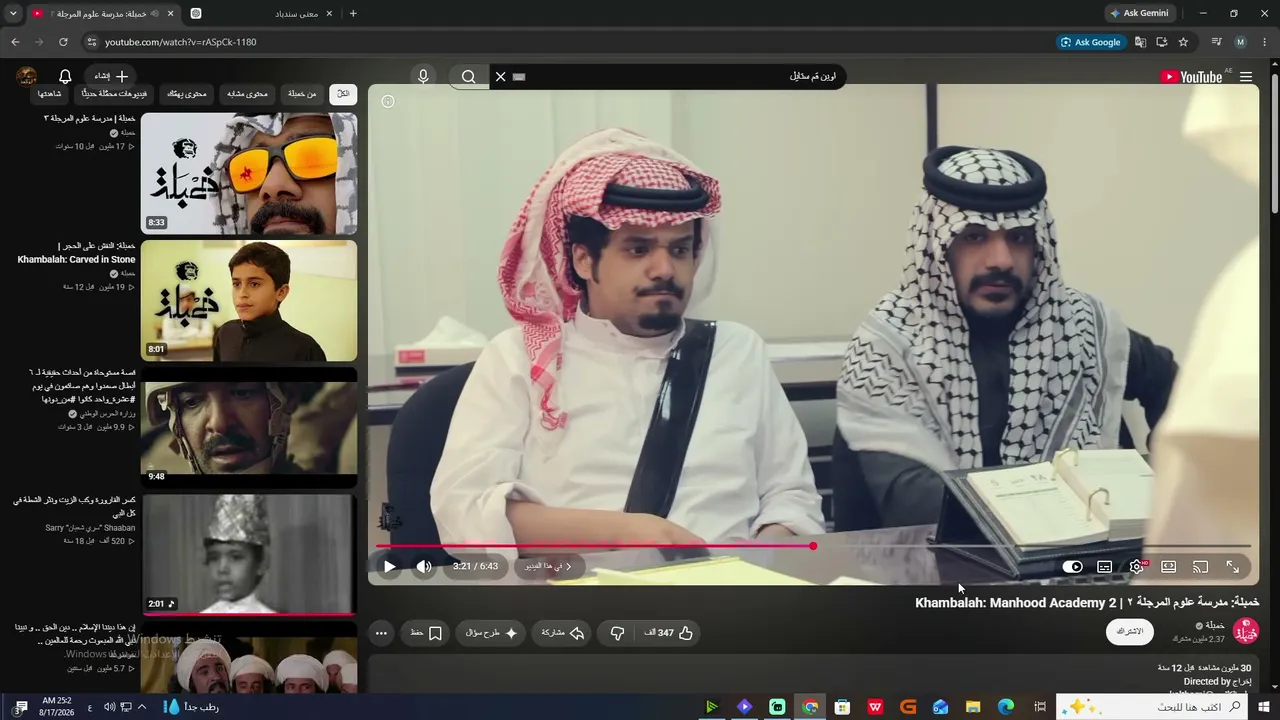
Task: Click the search magnifier button
Action: coord(468,77)
